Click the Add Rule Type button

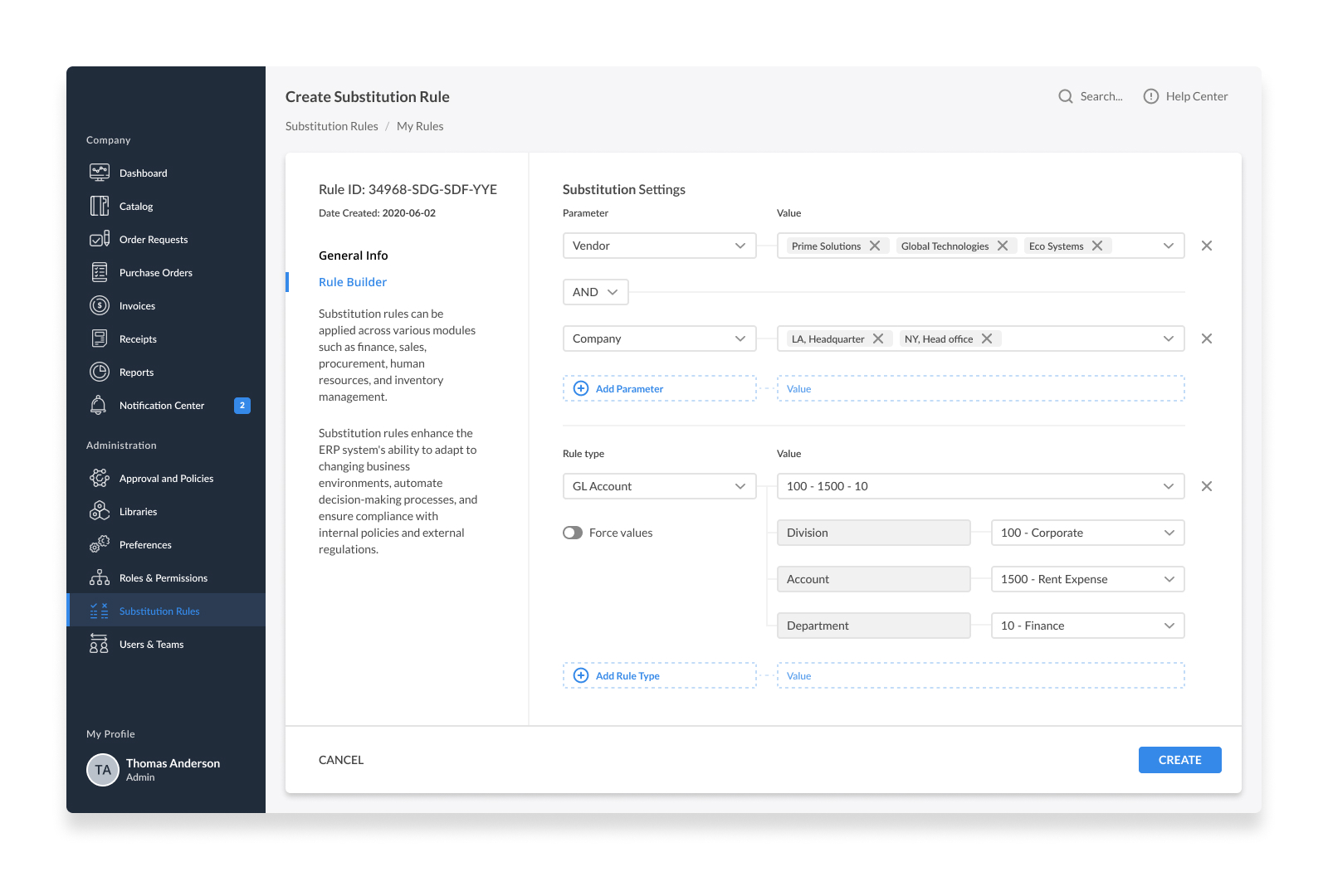(x=660, y=675)
